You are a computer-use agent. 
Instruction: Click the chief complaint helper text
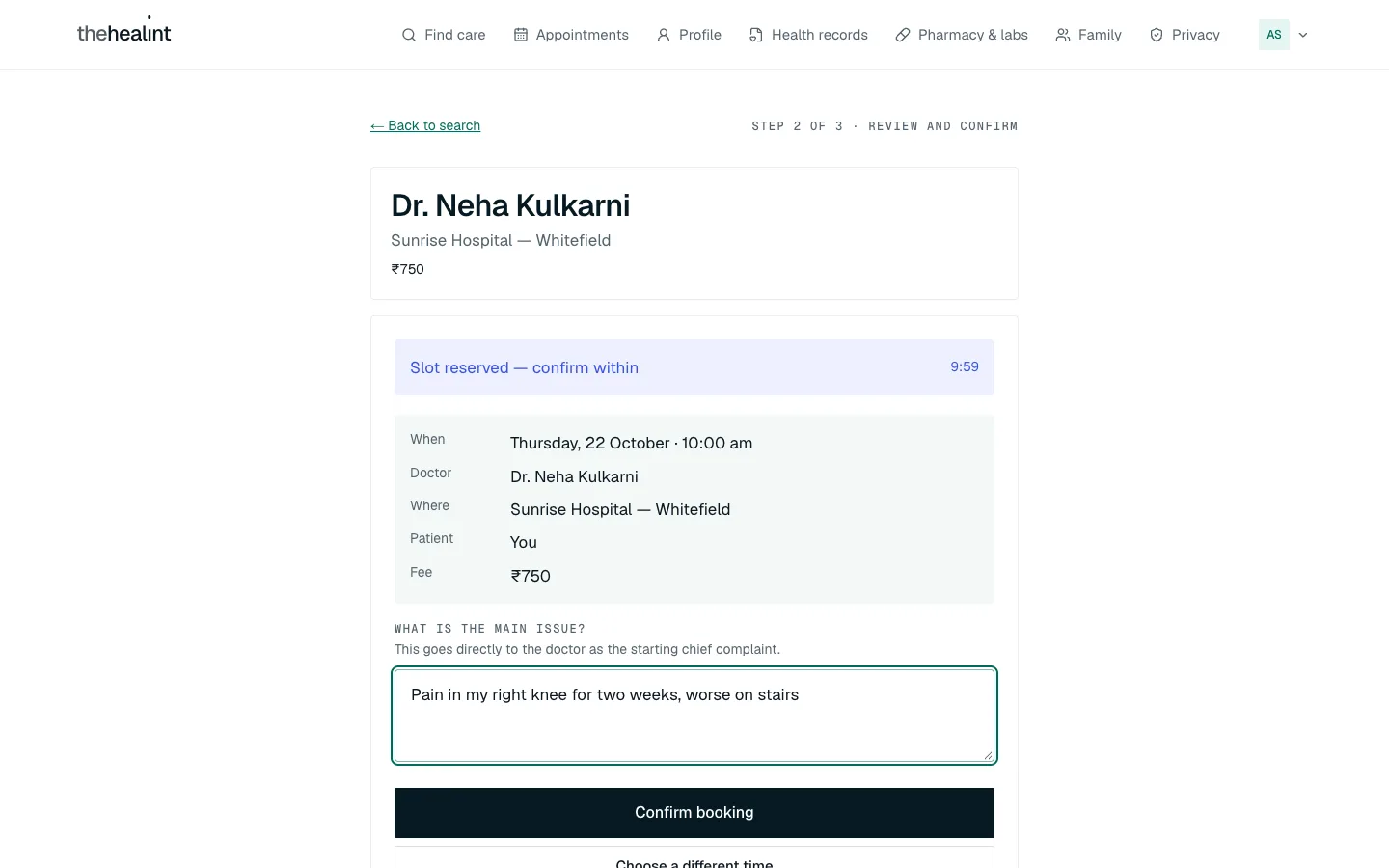click(x=587, y=649)
